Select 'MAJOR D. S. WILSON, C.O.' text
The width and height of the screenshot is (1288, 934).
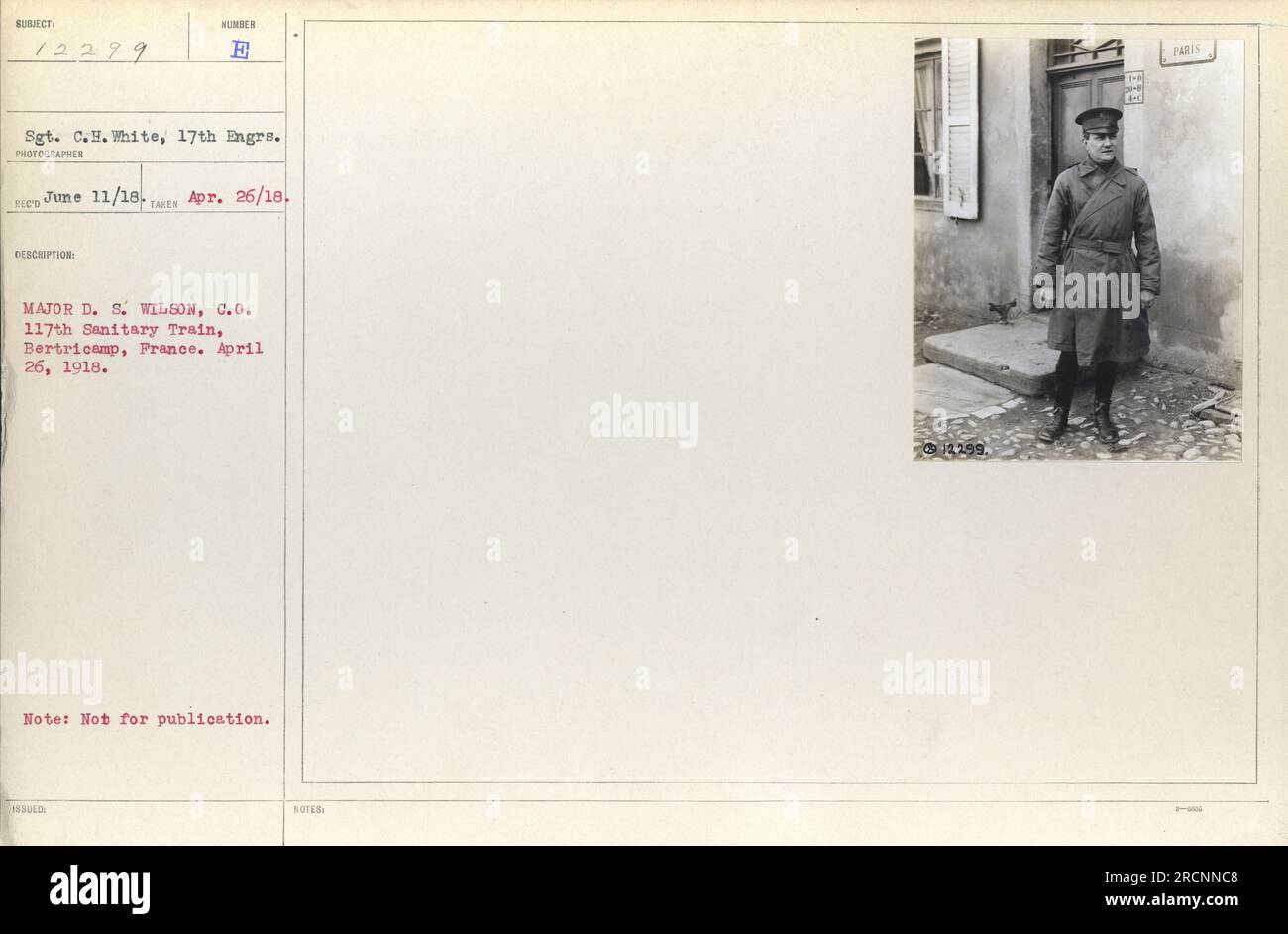pyautogui.click(x=139, y=309)
